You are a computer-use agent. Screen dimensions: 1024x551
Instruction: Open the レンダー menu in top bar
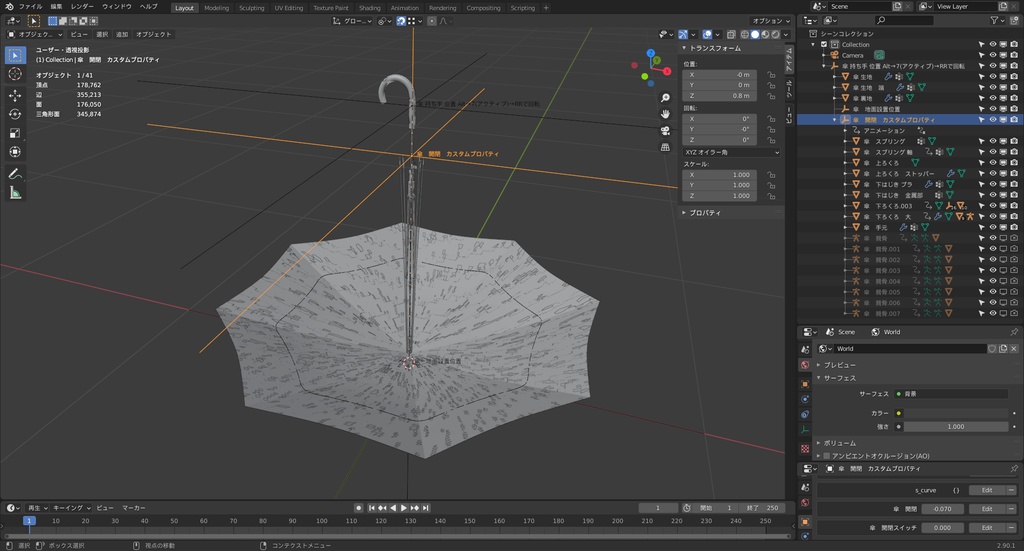[x=82, y=7]
